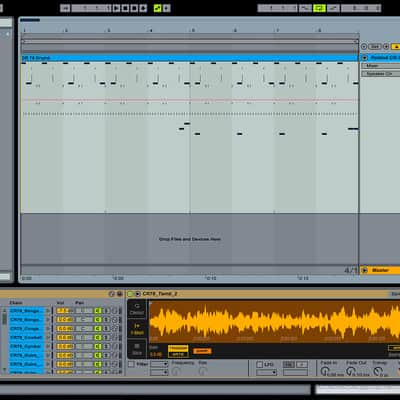Click the punch-in switch left of the Loop button
This screenshot has width=400, height=400.
(305, 8)
